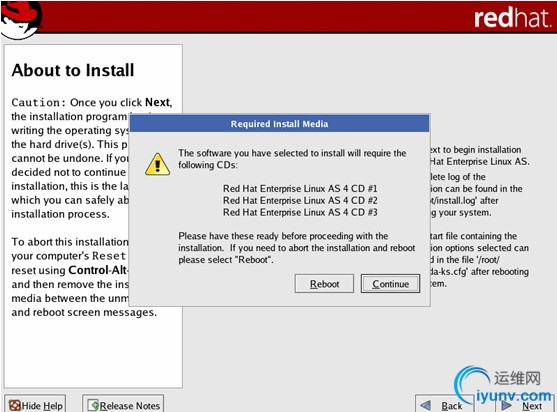The height and width of the screenshot is (412, 557).
Task: Click 'Please have these ready' paragraph
Action: click(x=297, y=248)
